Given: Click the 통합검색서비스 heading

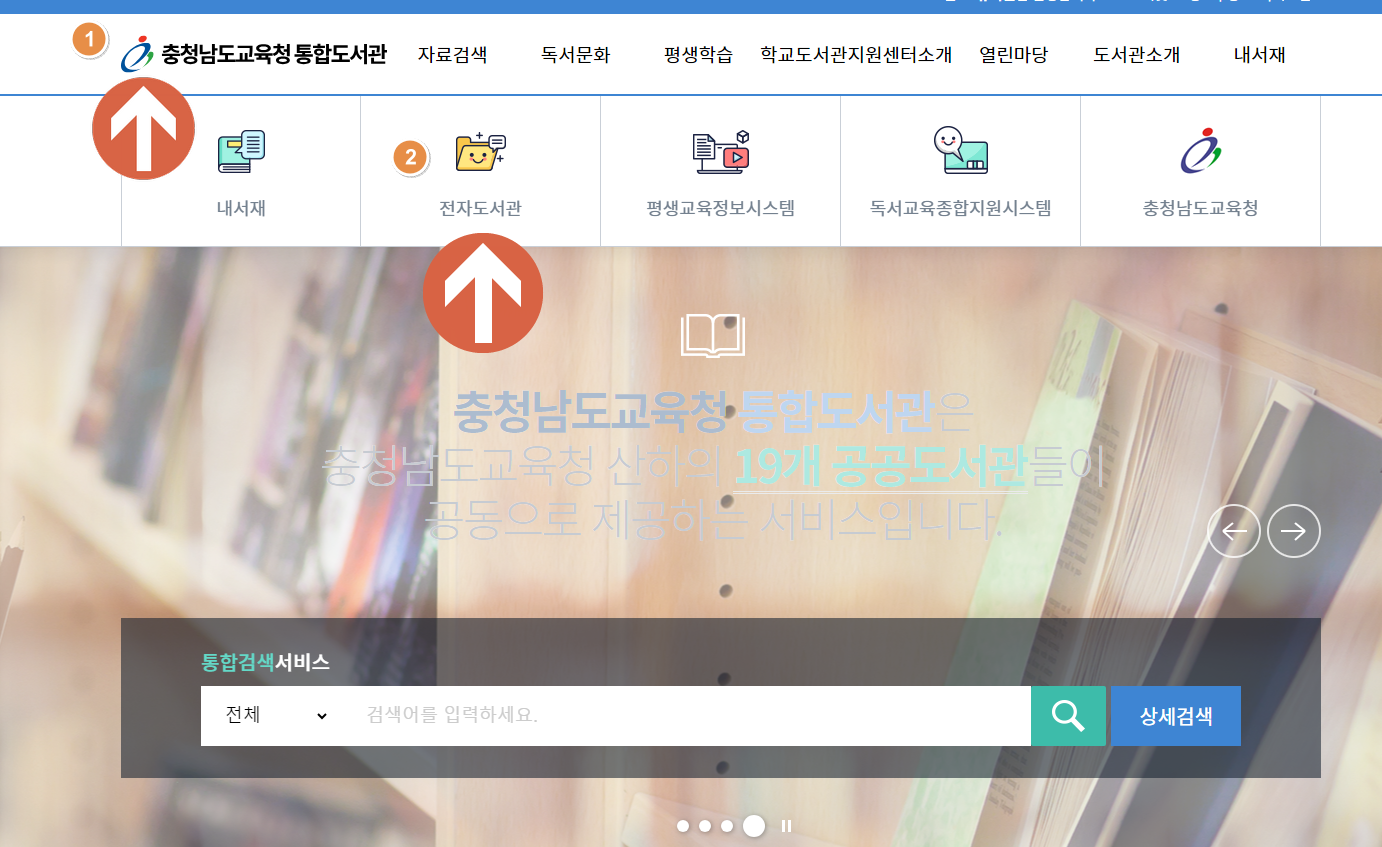Looking at the screenshot, I should tap(266, 662).
